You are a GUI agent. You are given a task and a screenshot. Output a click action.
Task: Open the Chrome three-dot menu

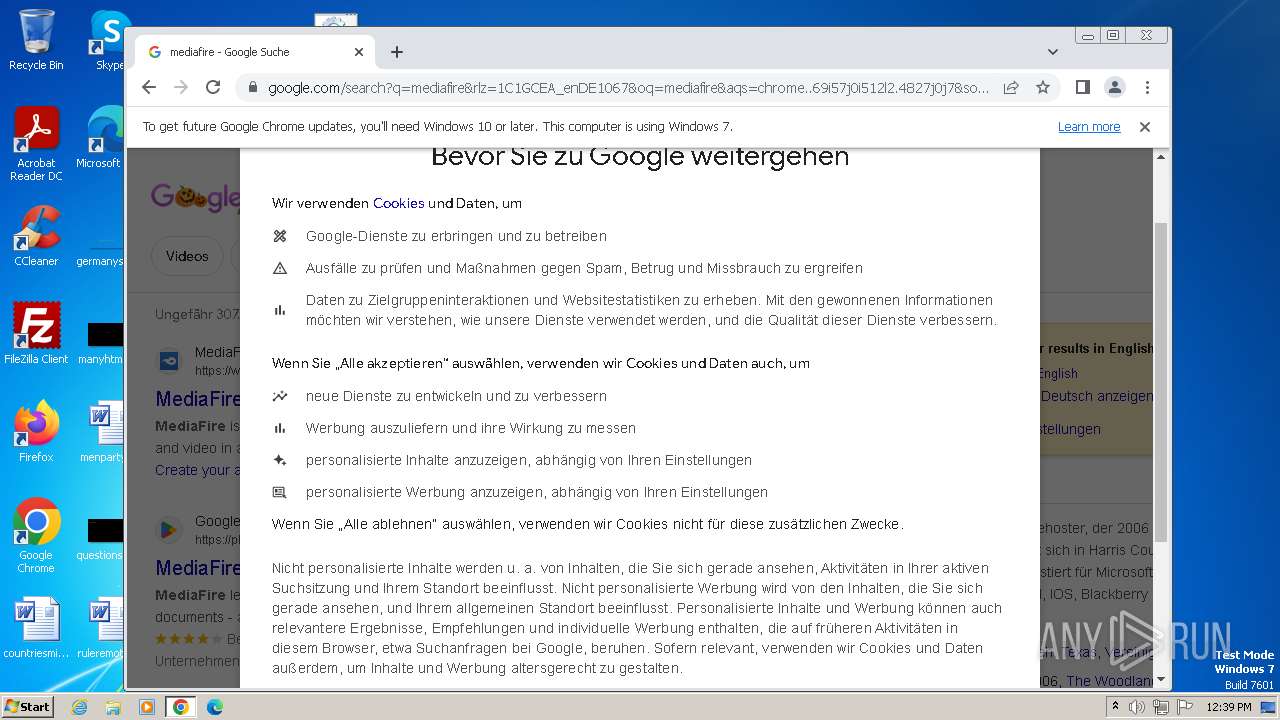pyautogui.click(x=1147, y=87)
